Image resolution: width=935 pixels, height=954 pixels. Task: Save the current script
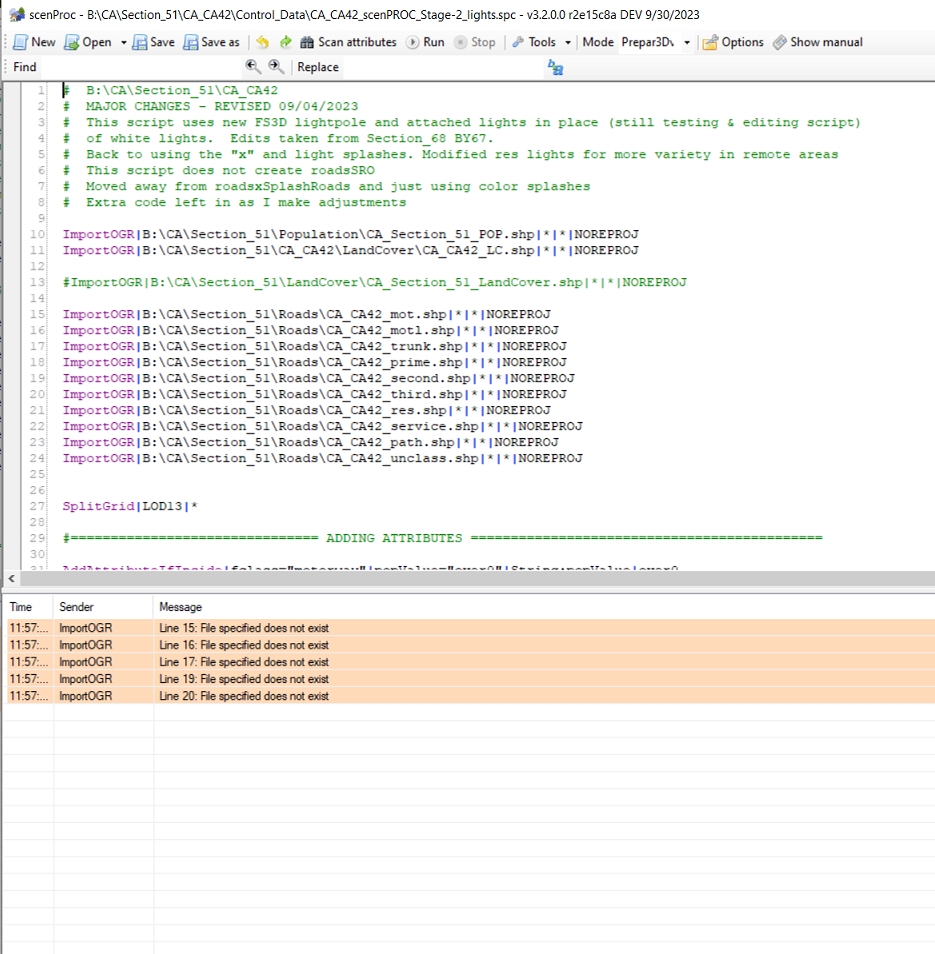pos(153,42)
